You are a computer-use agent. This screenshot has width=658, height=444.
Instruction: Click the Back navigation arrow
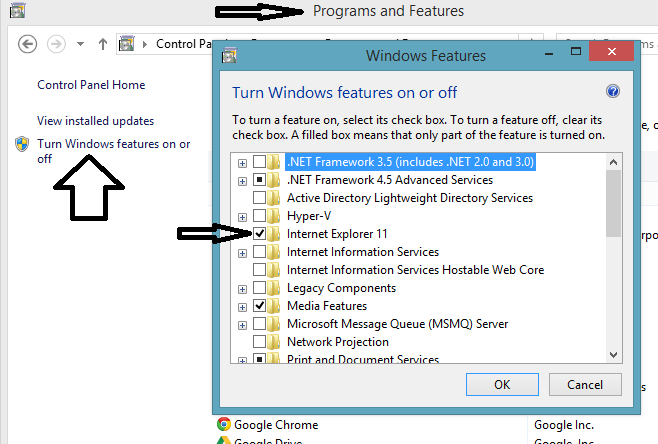click(28, 44)
